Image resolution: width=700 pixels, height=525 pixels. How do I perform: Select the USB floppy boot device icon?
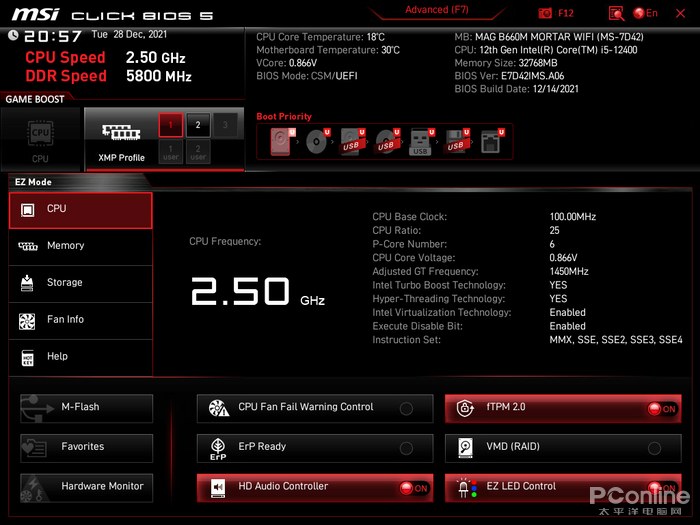point(457,142)
